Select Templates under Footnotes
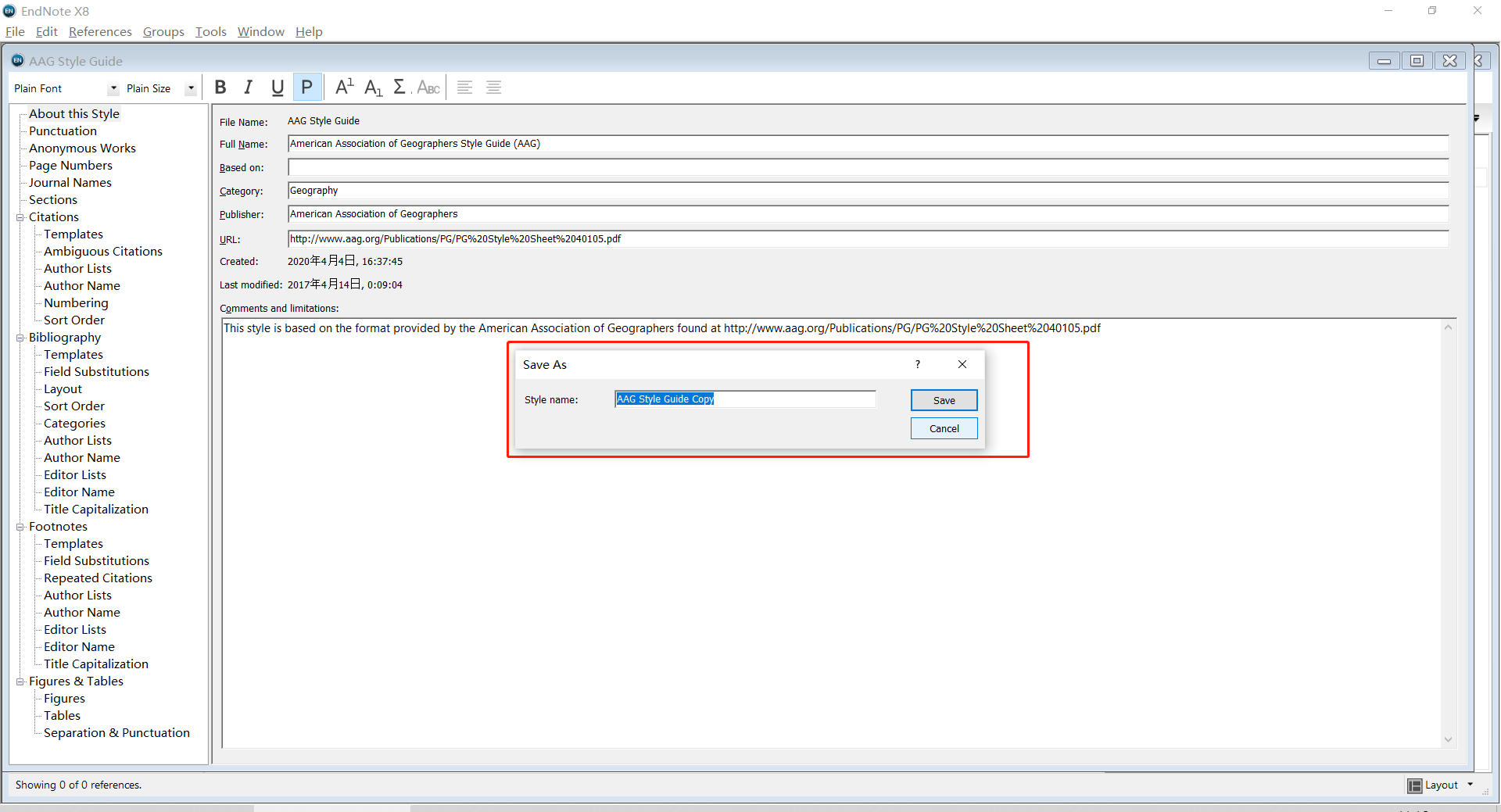The width and height of the screenshot is (1501, 812). 73,544
